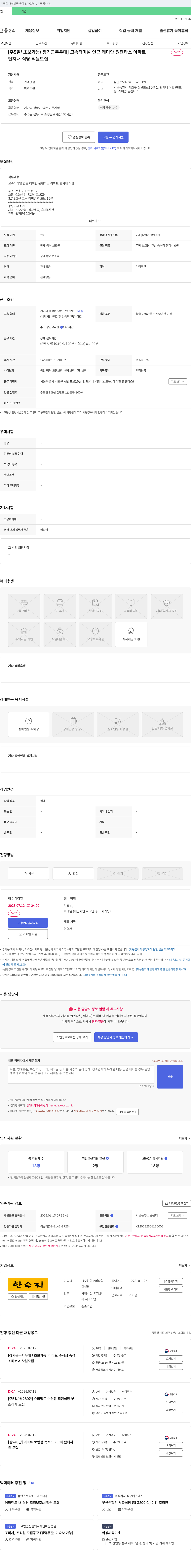Click the 자녀 학자금 지원 icon
191x1568 pixels.
167,606
